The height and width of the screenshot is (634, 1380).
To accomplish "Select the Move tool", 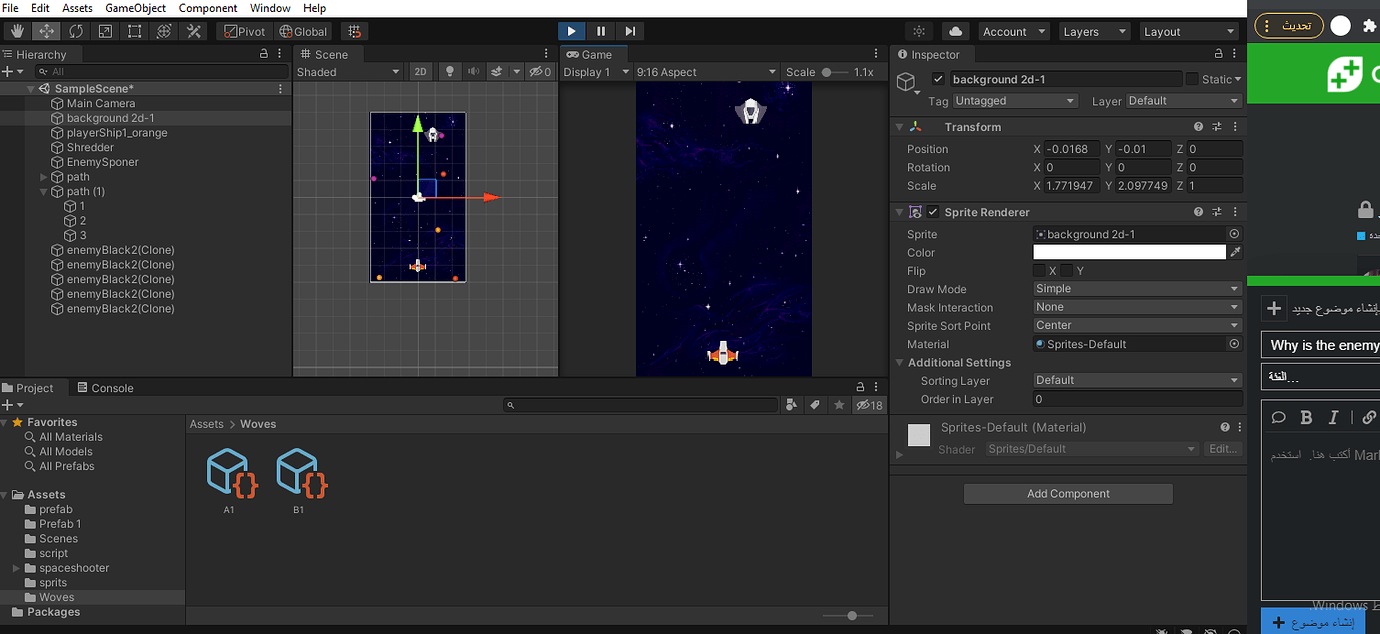I will [x=47, y=32].
